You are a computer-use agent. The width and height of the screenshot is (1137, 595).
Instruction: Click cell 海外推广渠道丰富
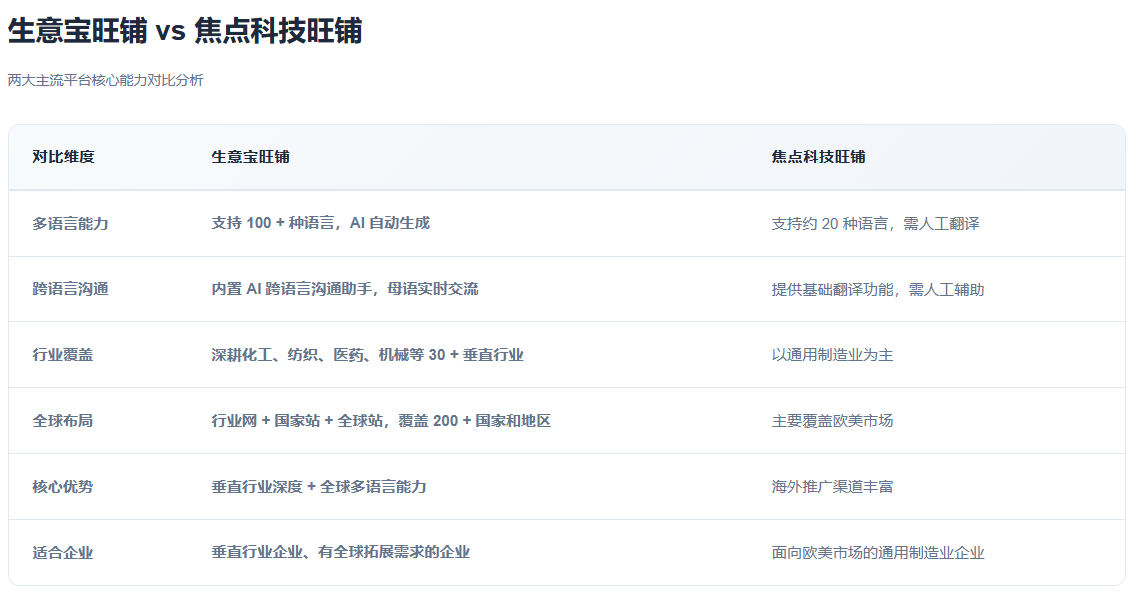tap(832, 487)
